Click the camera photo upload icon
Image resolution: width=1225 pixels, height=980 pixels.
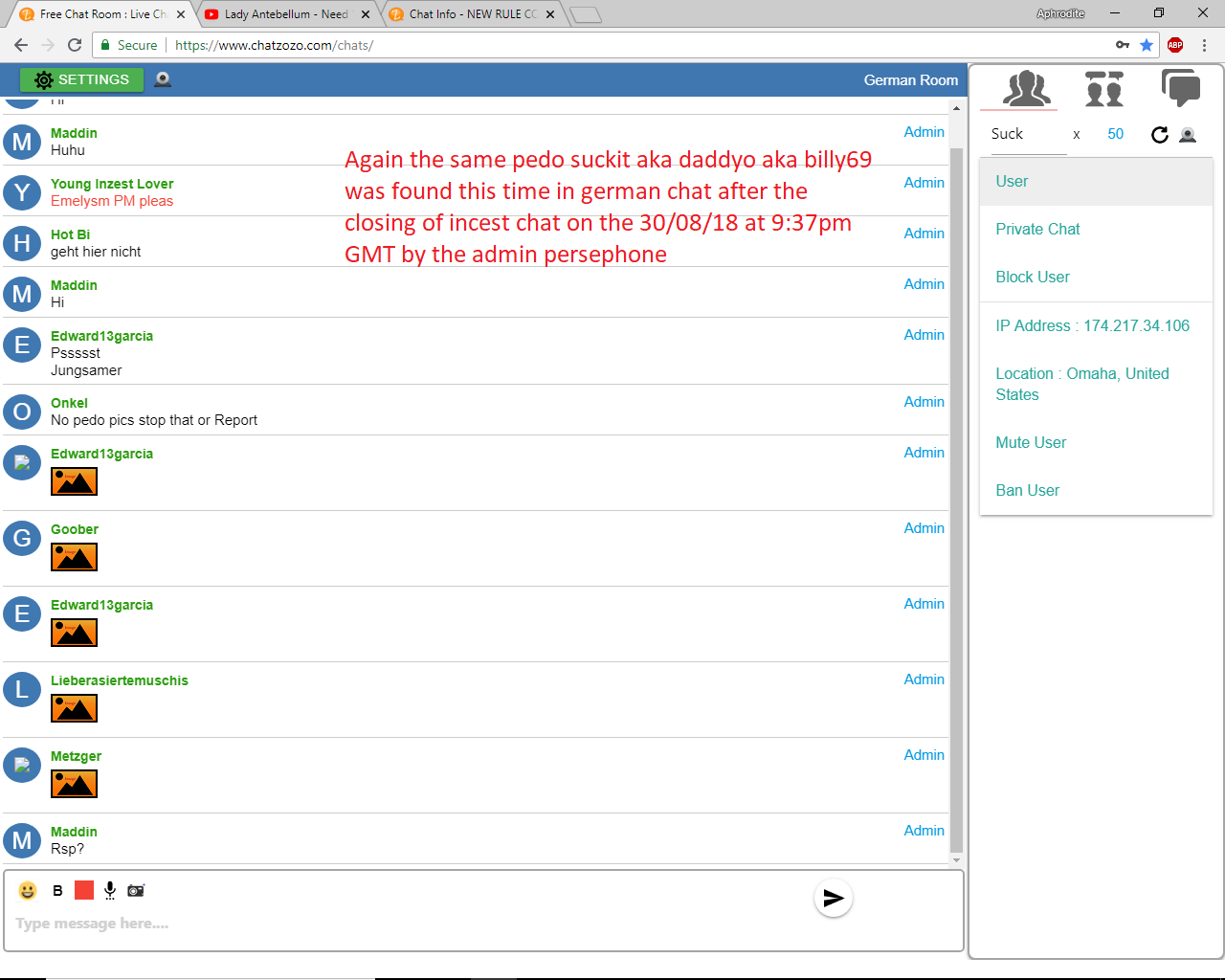(x=136, y=891)
